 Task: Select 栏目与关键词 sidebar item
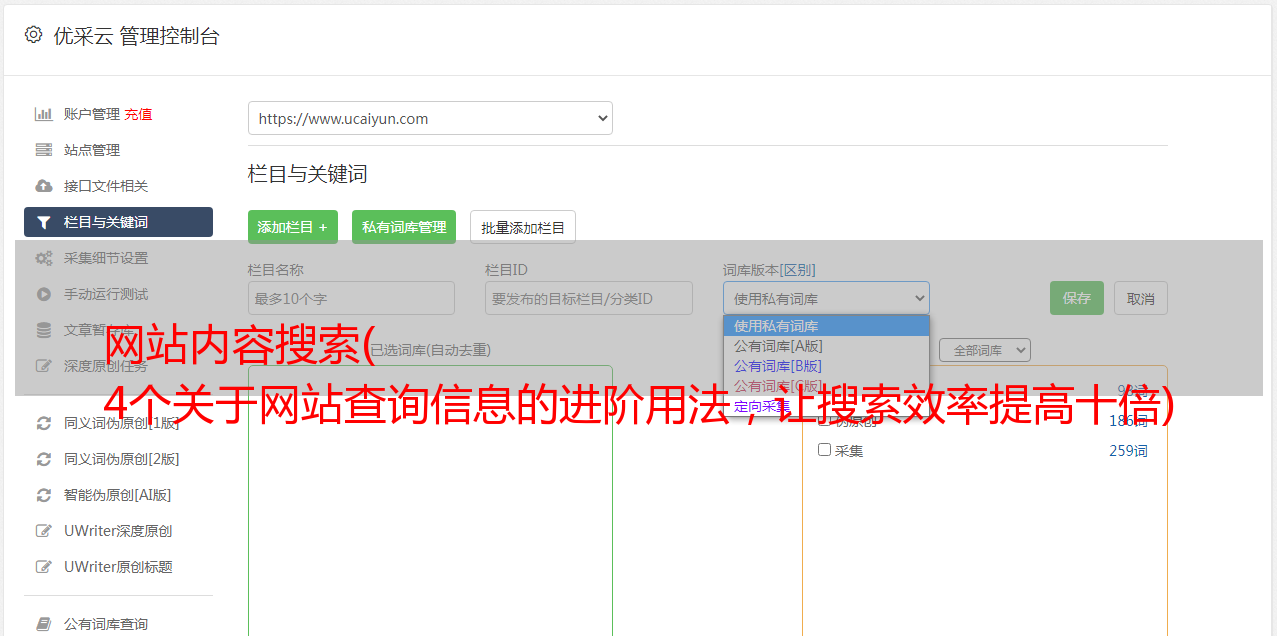click(x=118, y=222)
